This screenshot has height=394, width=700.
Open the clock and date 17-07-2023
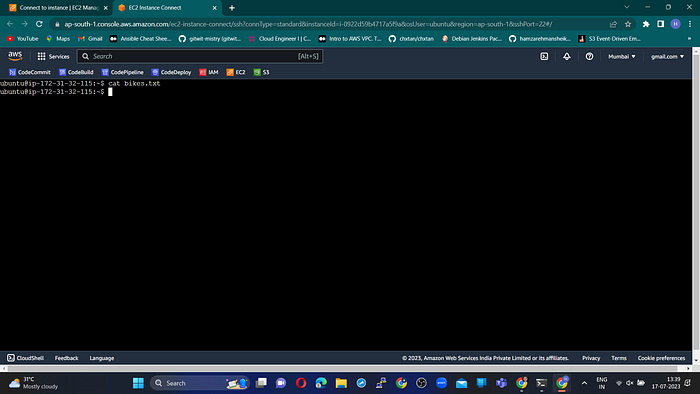666,383
